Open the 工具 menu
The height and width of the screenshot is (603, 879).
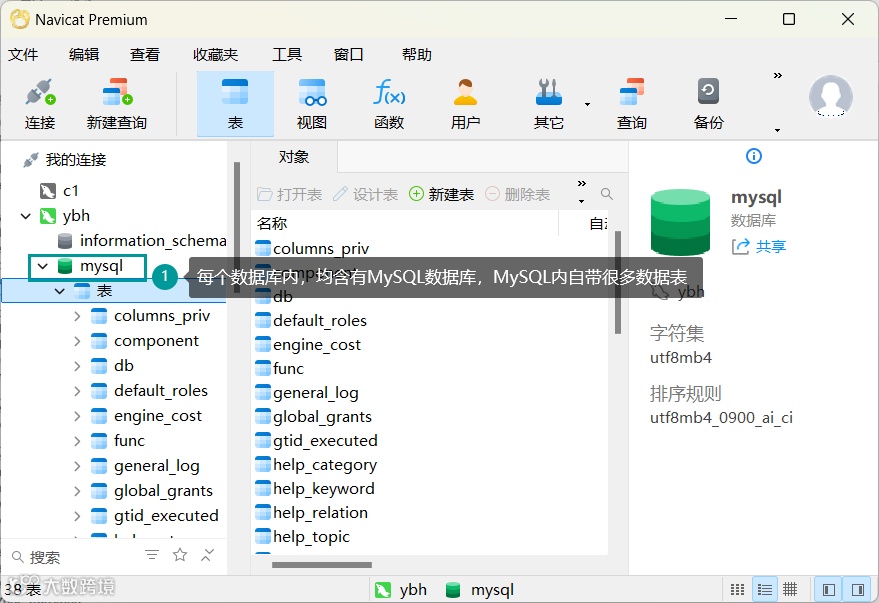(x=287, y=54)
